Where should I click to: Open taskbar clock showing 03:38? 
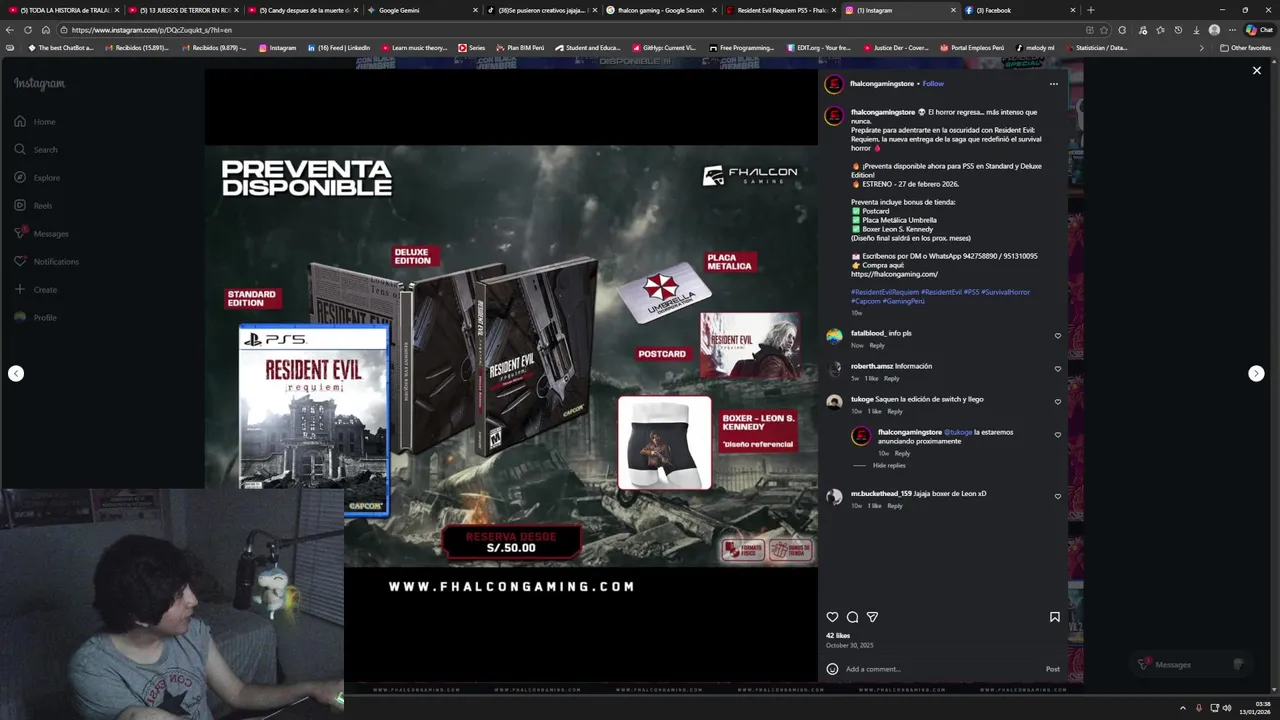(1254, 708)
